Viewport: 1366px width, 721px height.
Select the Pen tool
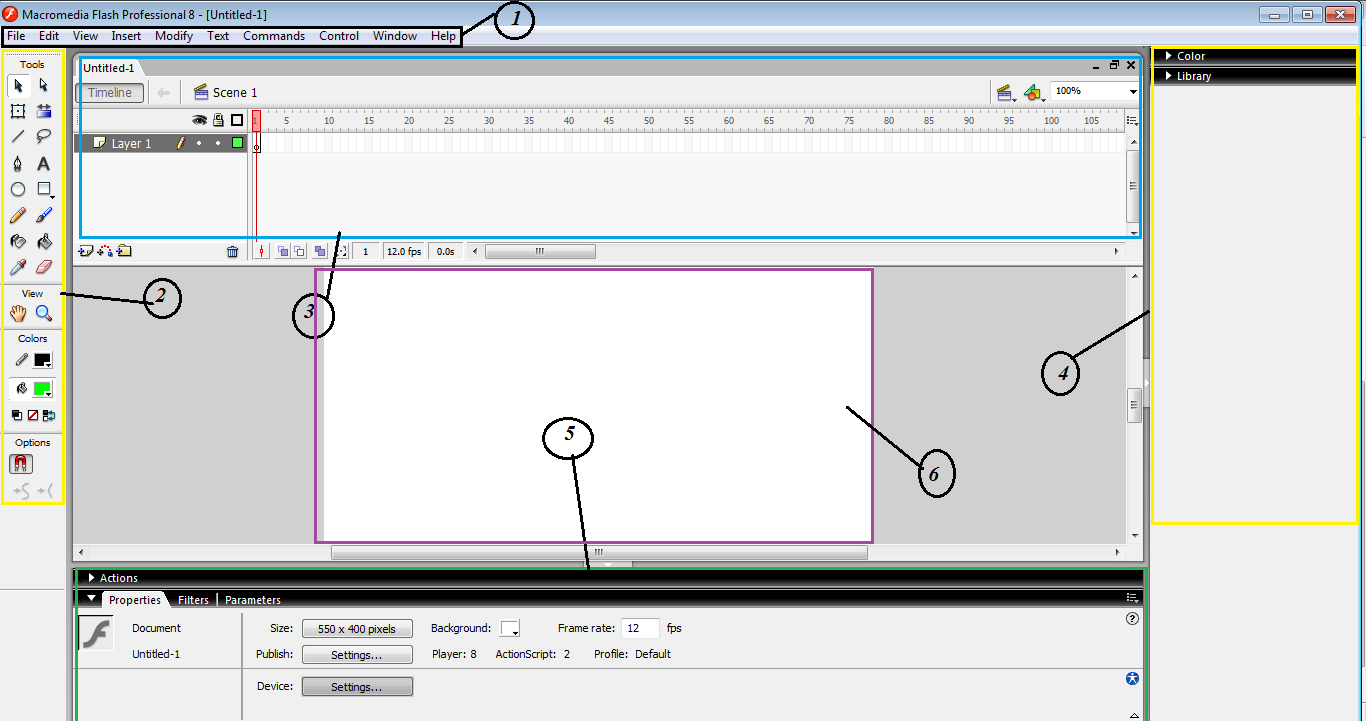[18, 163]
